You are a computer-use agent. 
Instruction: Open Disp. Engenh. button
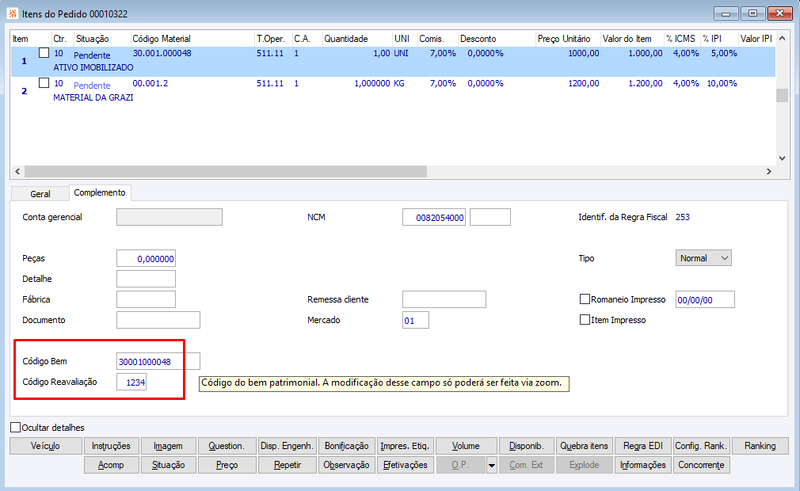click(287, 446)
